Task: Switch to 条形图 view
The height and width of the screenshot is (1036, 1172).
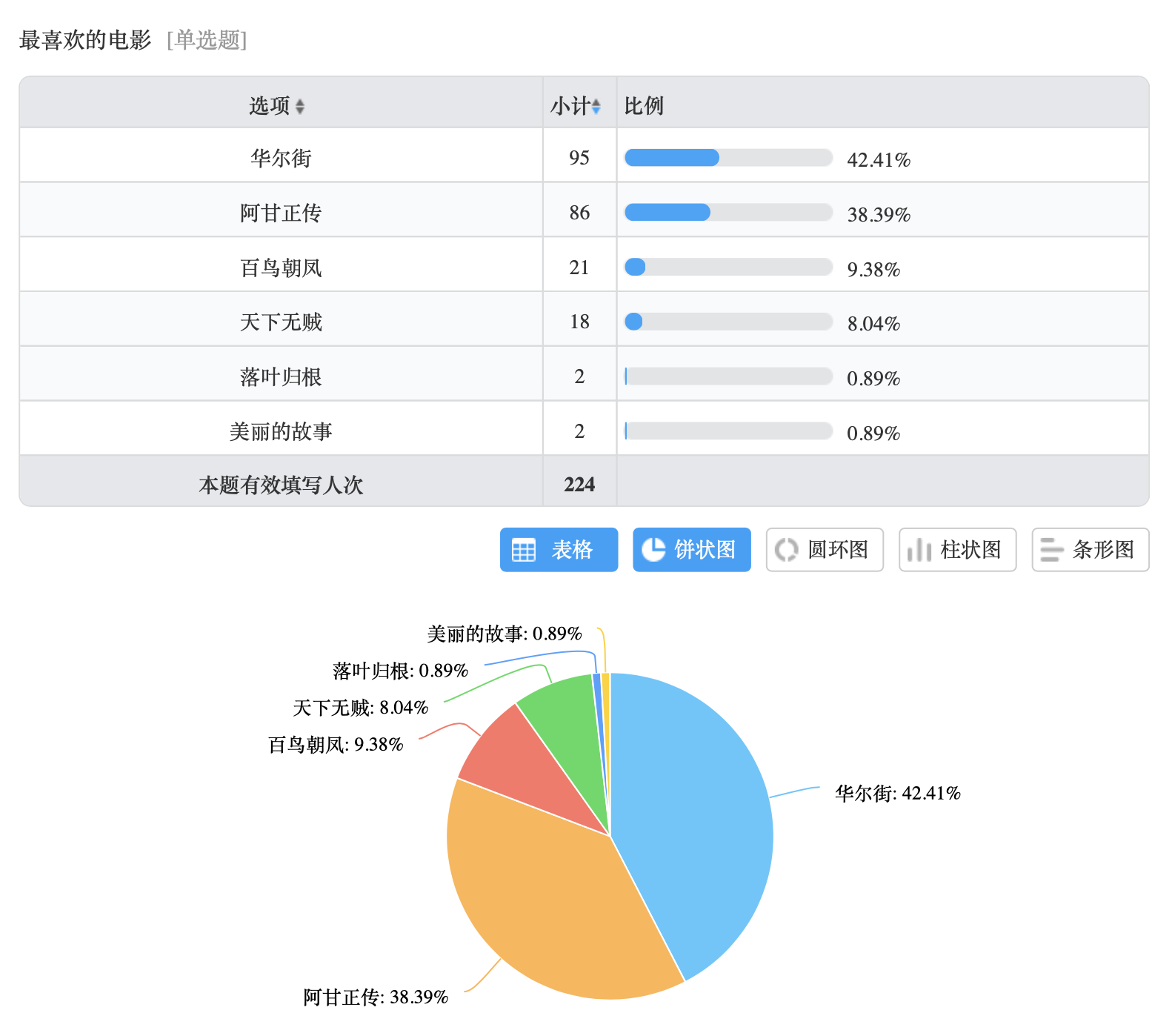Action: pos(1091,550)
